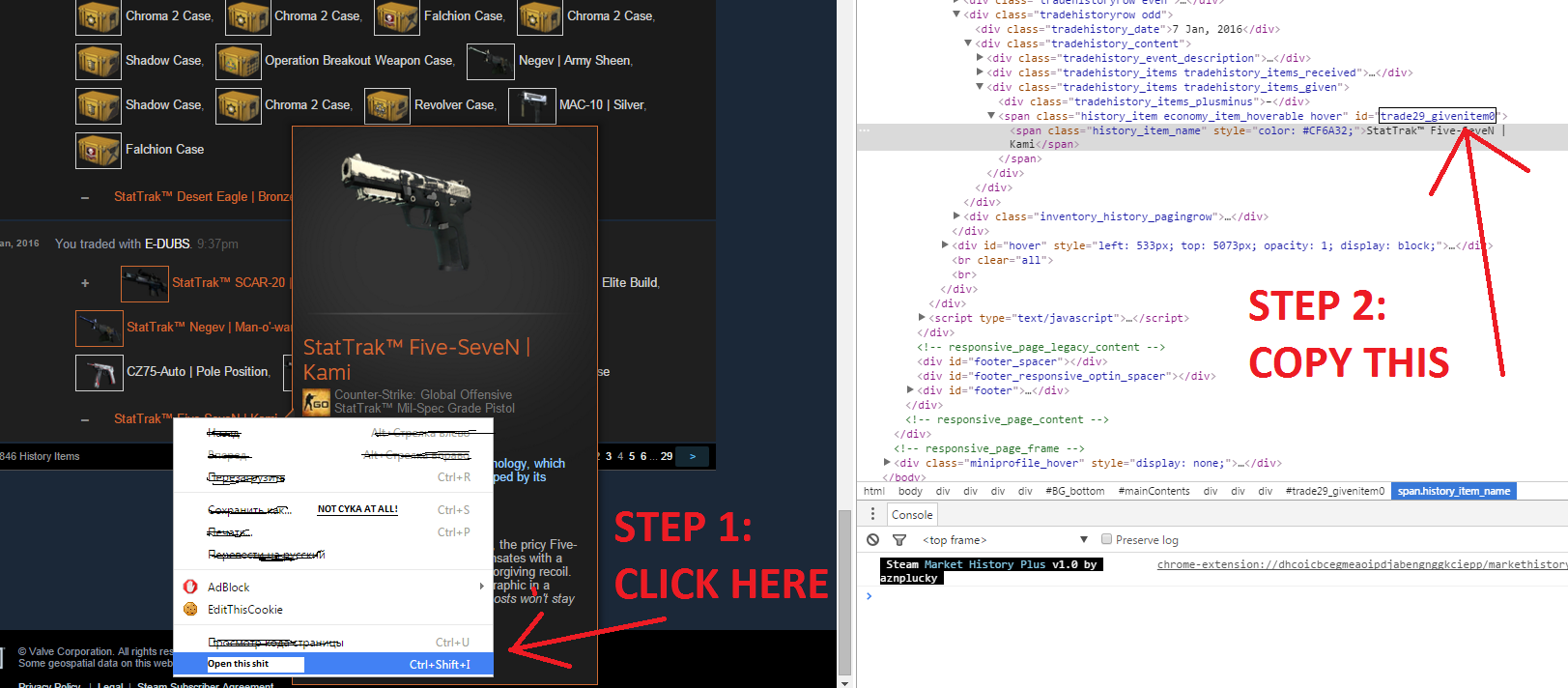1568x688 pixels.
Task: Go to history page 29
Action: (x=667, y=456)
